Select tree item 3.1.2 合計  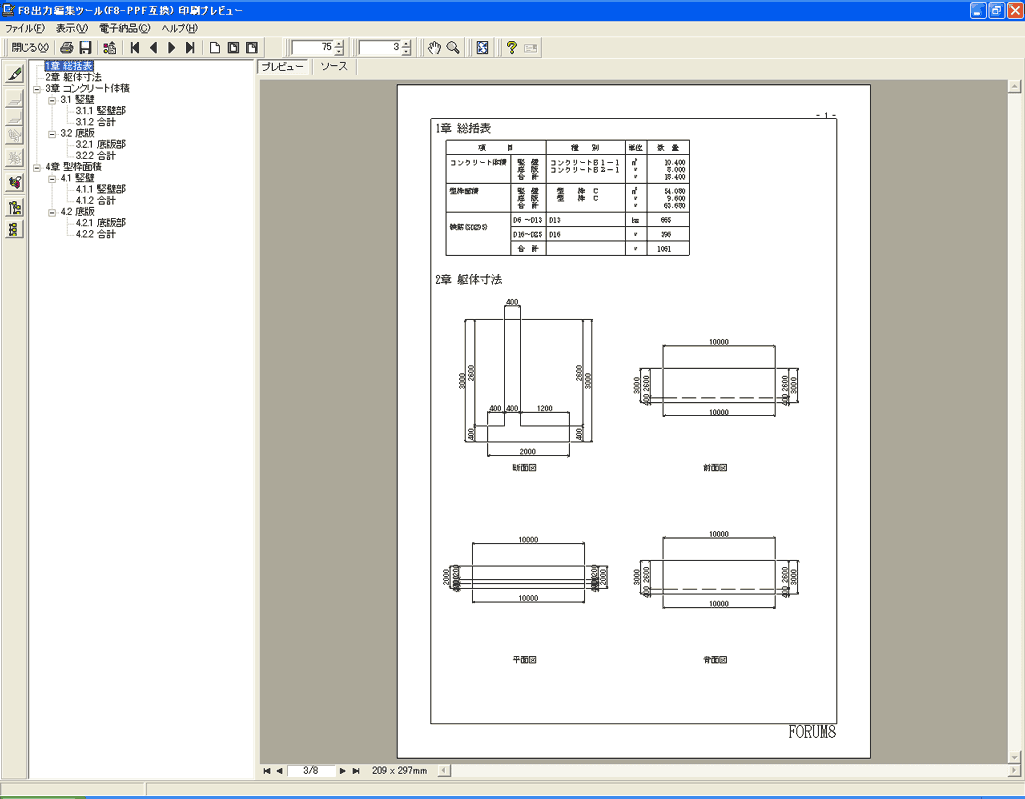pyautogui.click(x=95, y=122)
